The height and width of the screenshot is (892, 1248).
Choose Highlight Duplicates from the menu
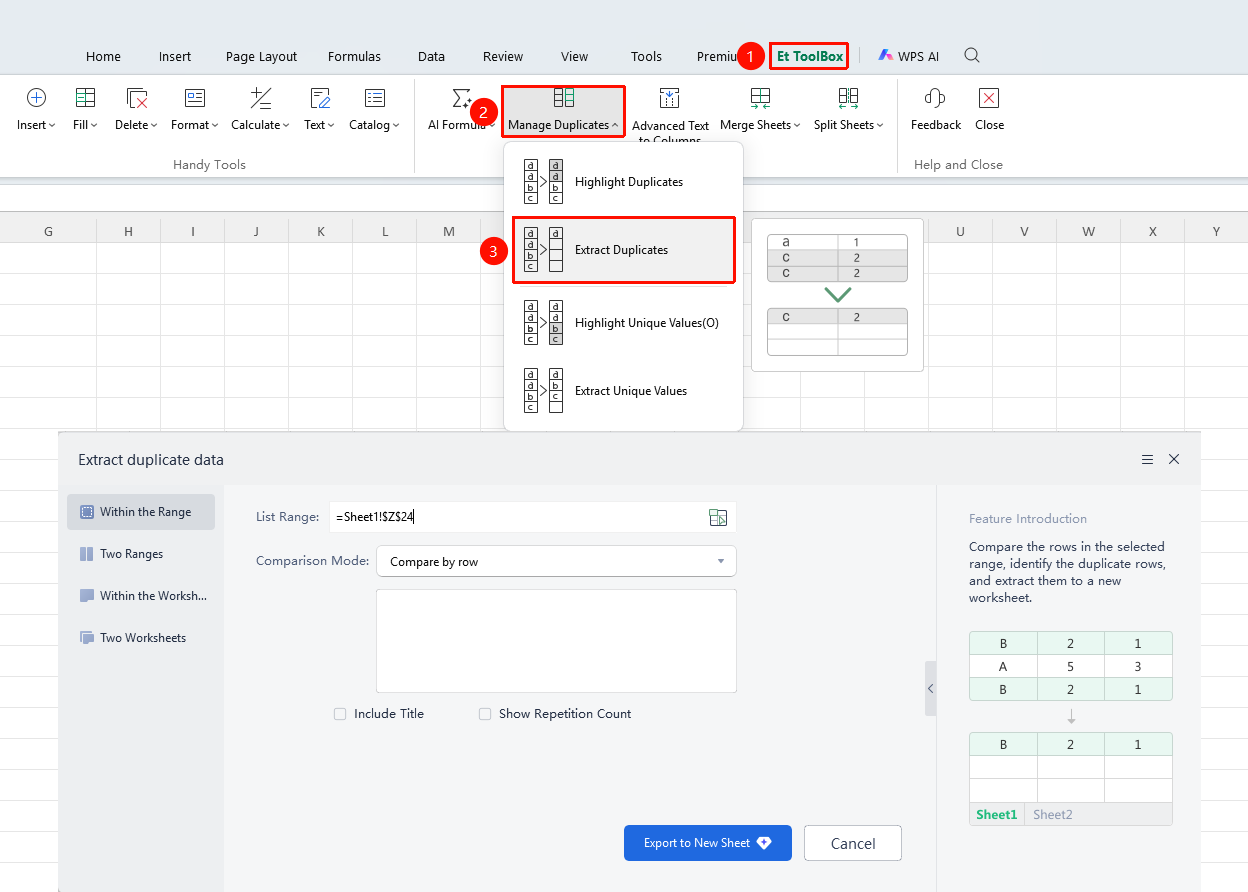click(x=624, y=182)
